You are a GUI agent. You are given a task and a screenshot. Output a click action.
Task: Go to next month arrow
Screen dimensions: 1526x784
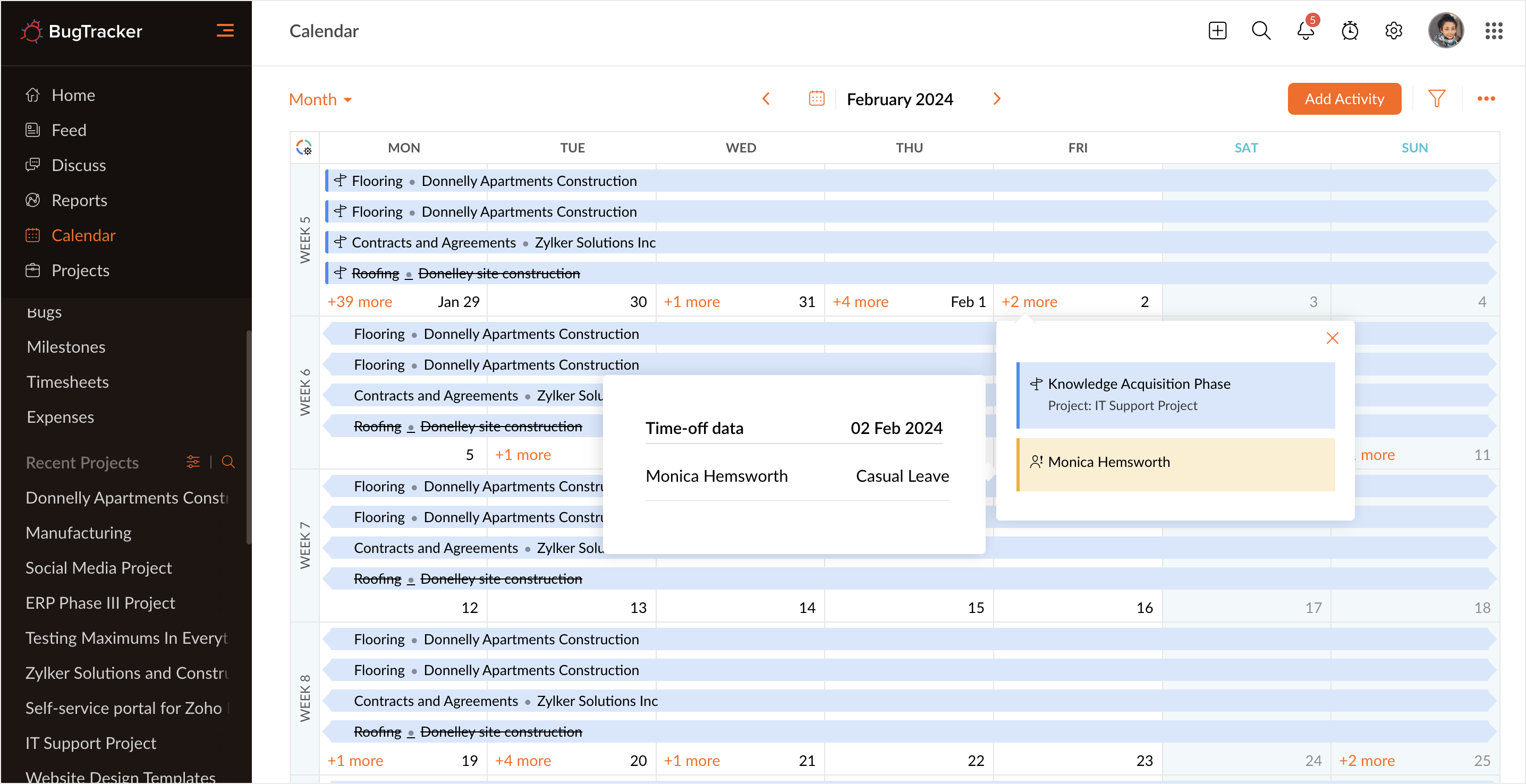(x=996, y=99)
